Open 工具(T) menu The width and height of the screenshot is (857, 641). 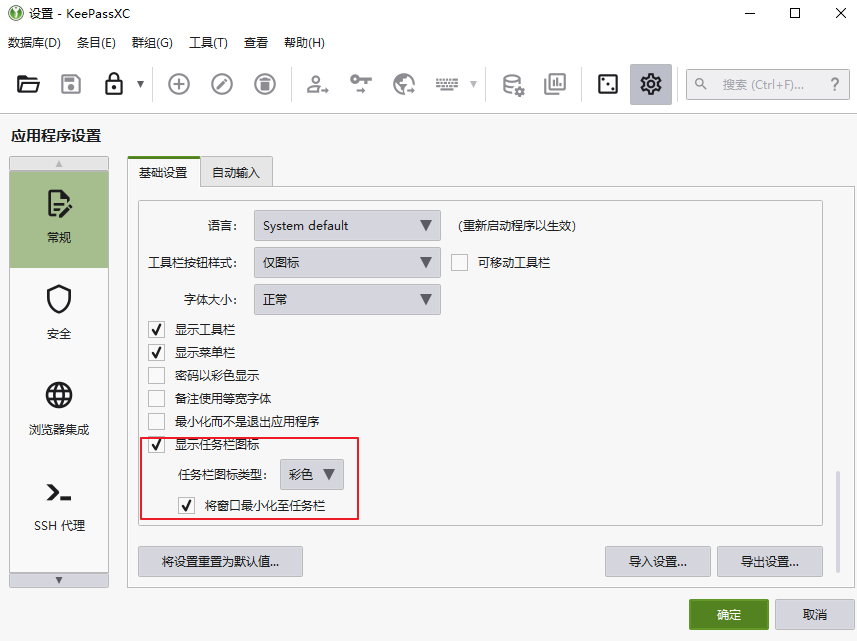208,43
